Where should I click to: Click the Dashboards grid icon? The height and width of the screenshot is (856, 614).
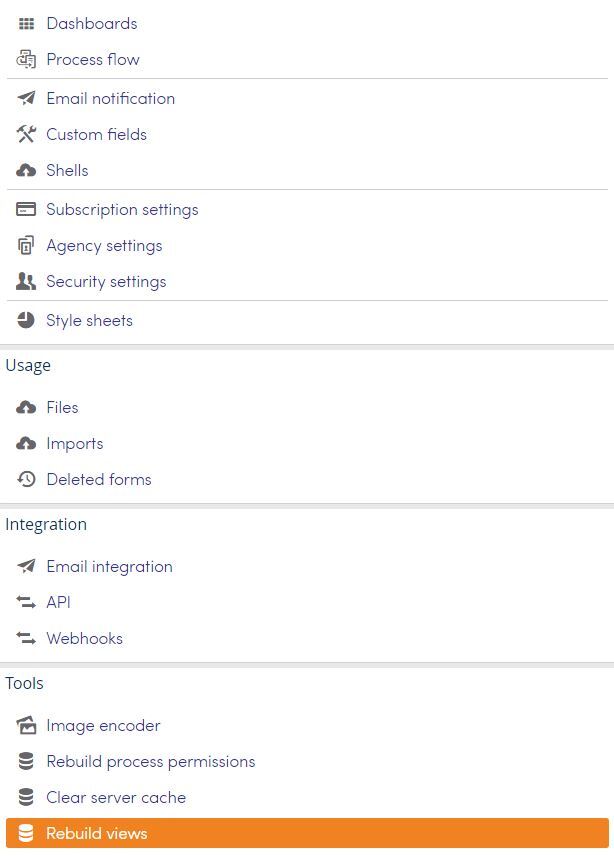point(26,23)
